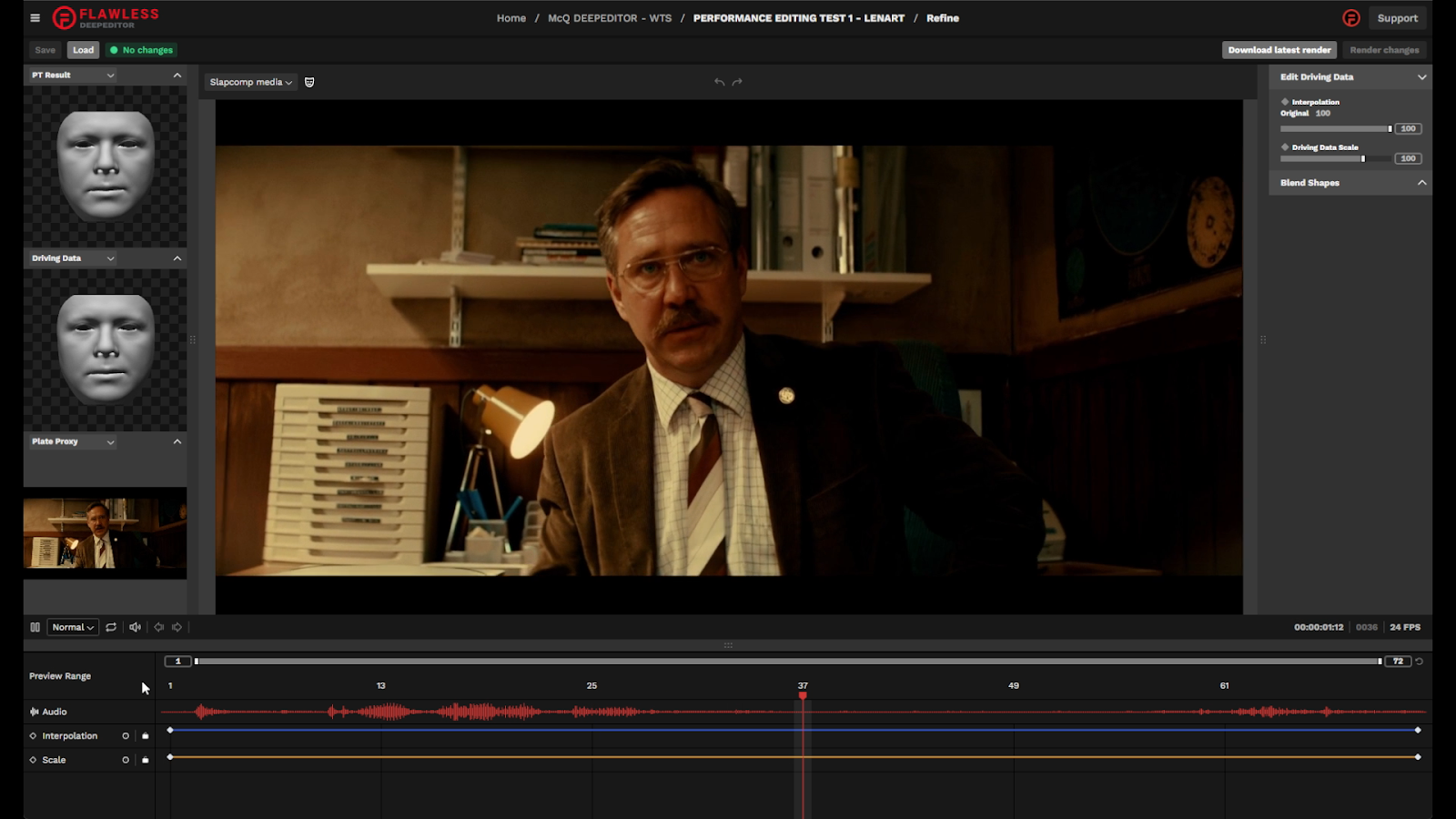Add keyframe on Scale timeline track
Viewport: 1456px width, 819px height.
[33, 760]
